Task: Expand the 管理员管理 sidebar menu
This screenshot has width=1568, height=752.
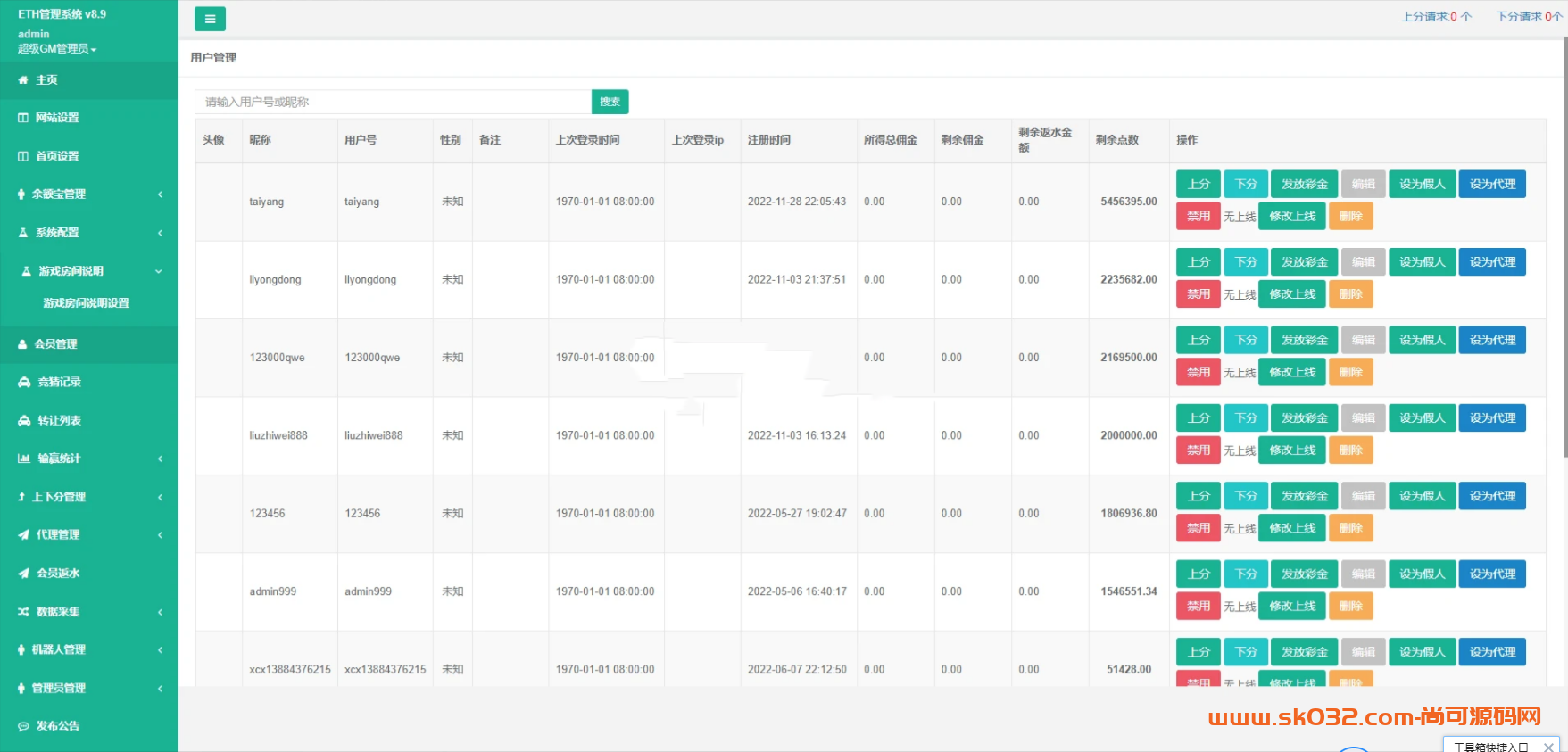Action: (x=89, y=689)
